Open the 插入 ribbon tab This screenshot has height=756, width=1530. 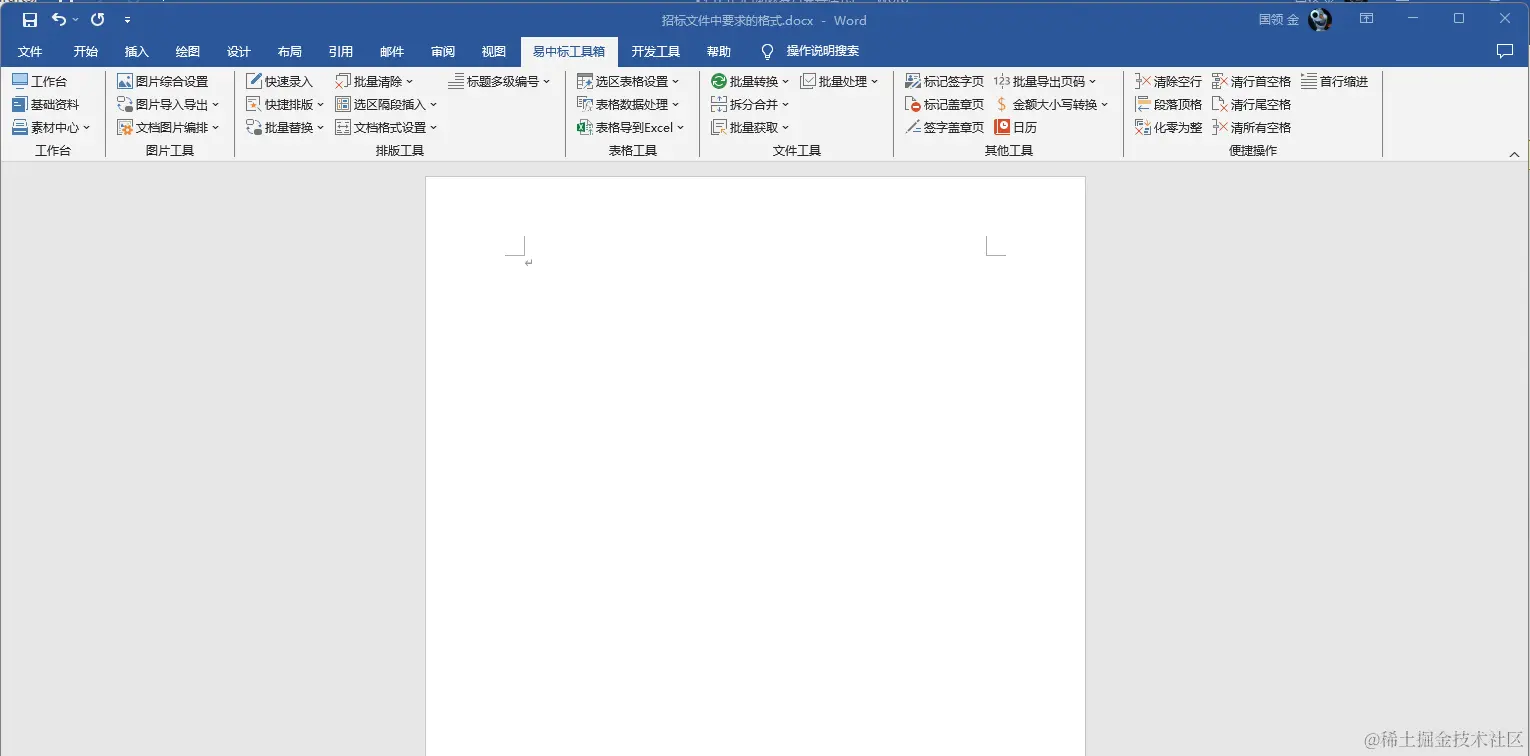coord(136,52)
